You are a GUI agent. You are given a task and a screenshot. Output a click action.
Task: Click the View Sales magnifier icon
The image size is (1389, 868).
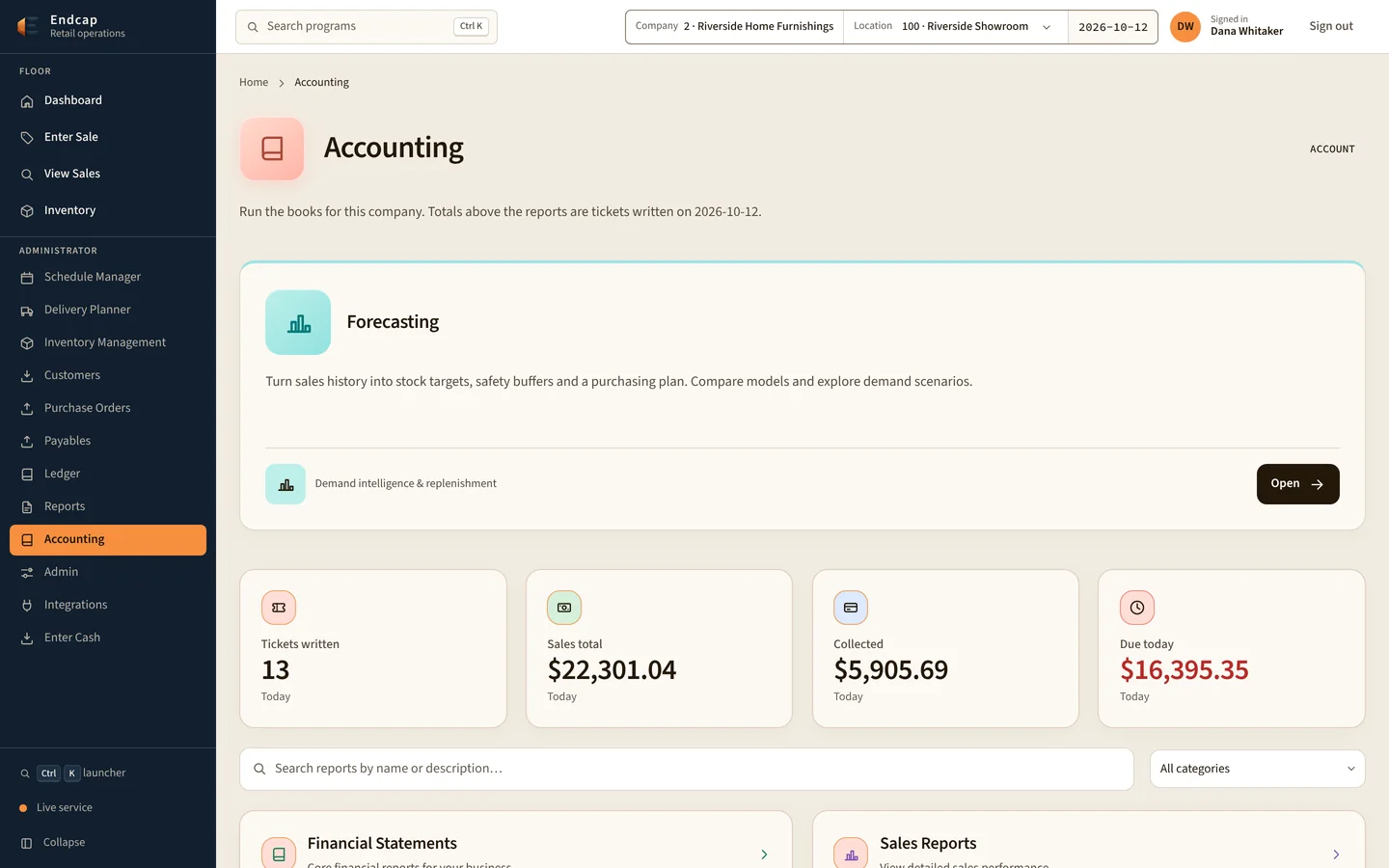coord(27,175)
